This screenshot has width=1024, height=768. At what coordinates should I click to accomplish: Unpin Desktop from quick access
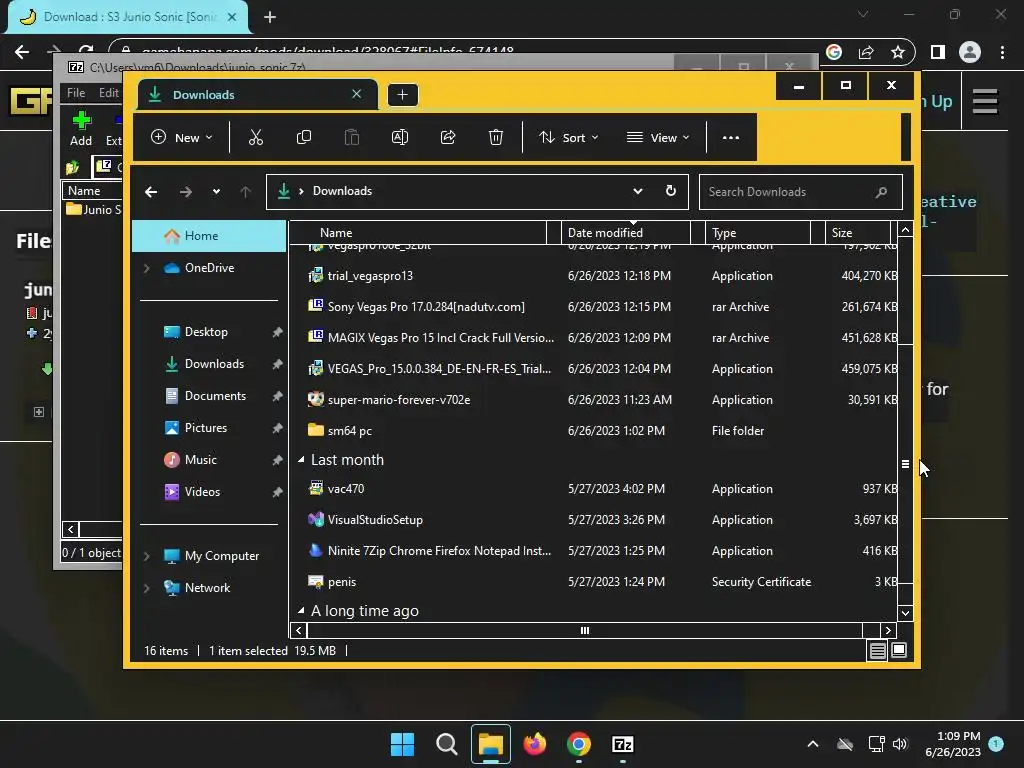click(278, 332)
